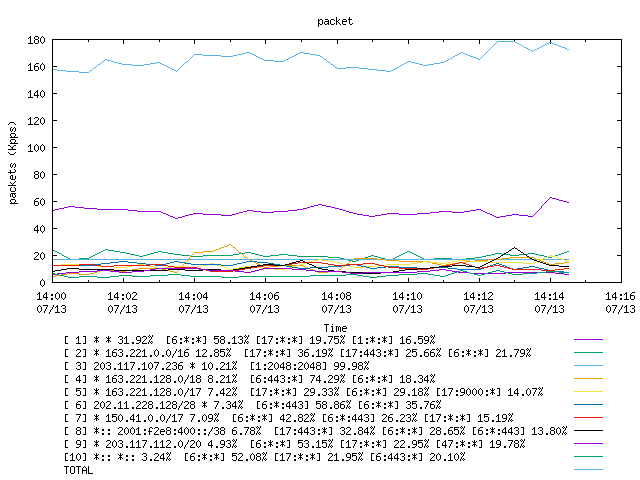Click the orange line sample for legend entry [4]
Screen dimensions: 640x480
pyautogui.click(x=588, y=379)
